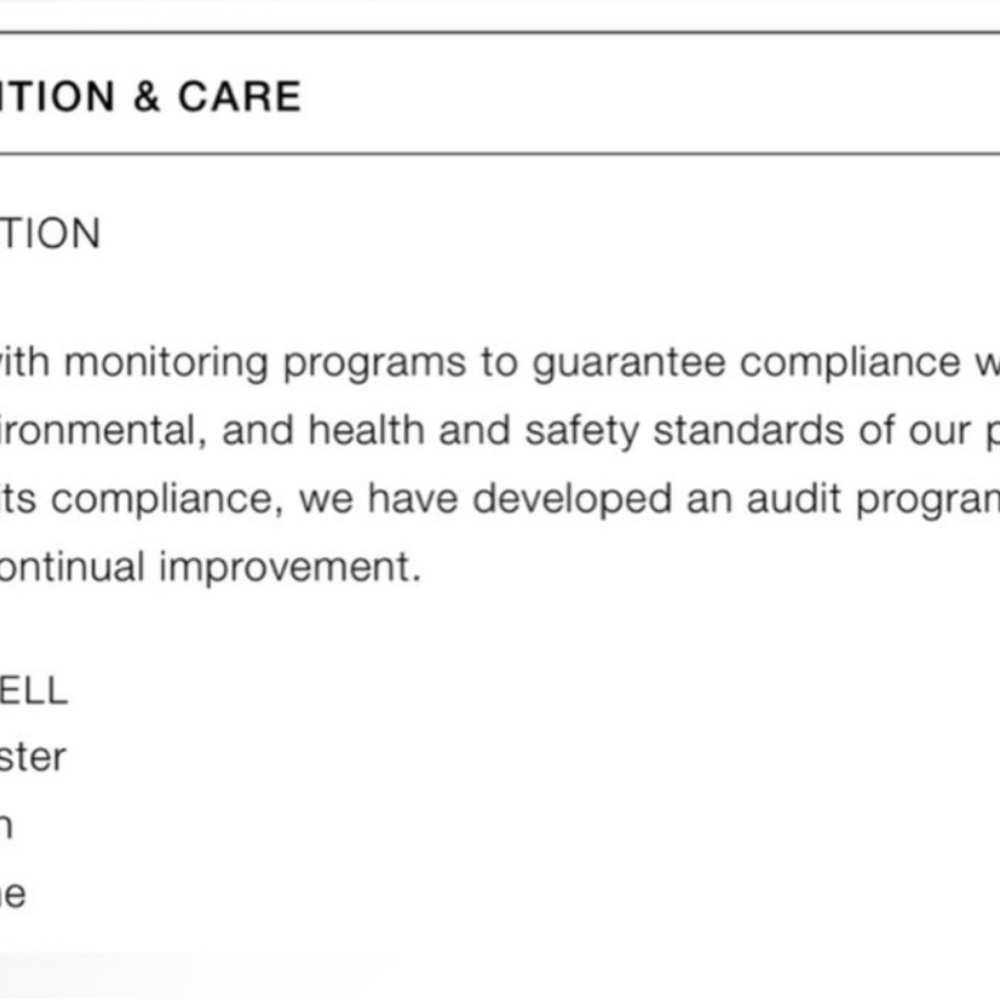The height and width of the screenshot is (1000, 1000).
Task: Click the 'TION' subheading below the header
Action: coord(50,234)
